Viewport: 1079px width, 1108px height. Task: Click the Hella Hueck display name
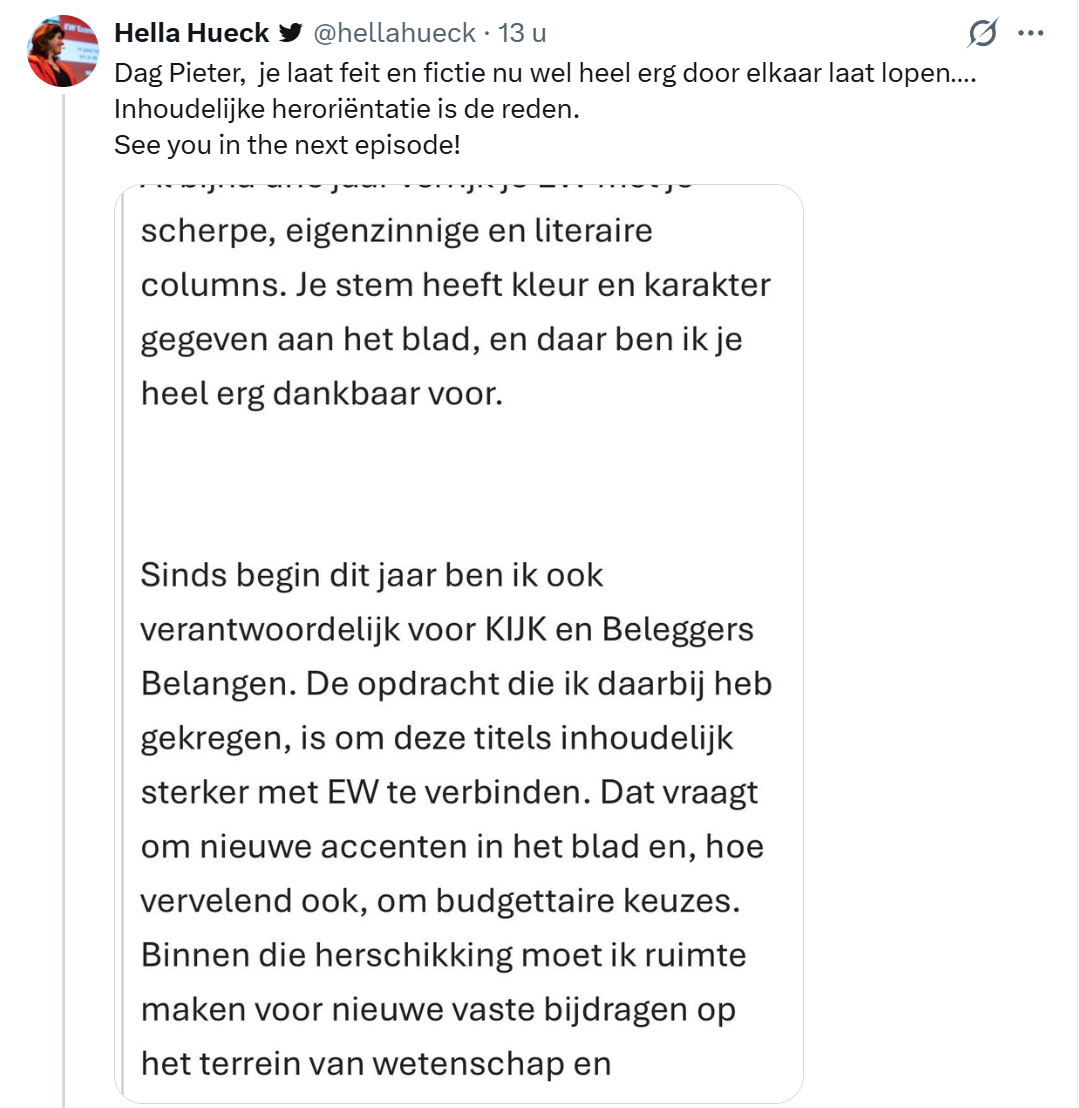click(x=192, y=33)
